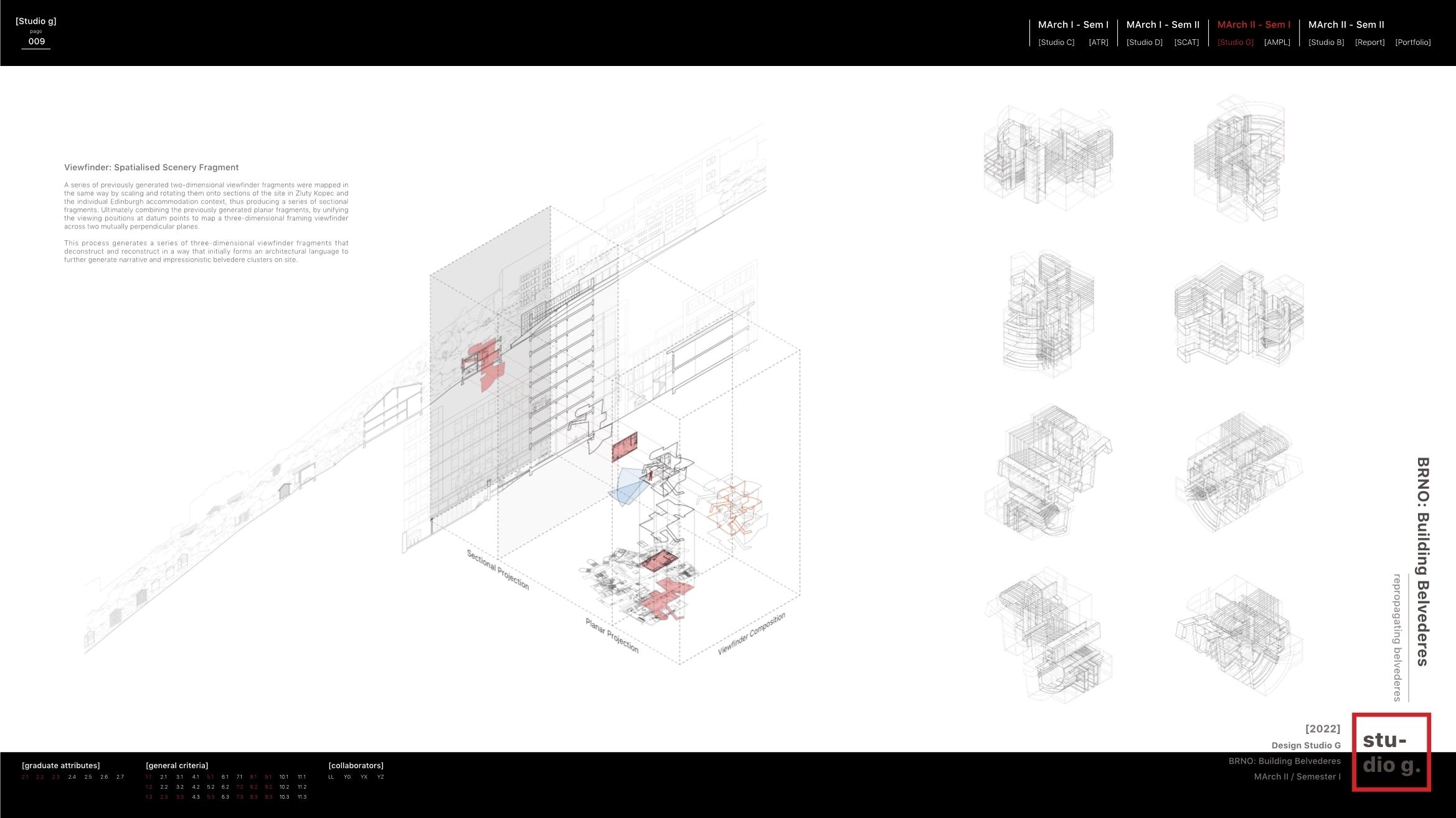
Task: Click collaborator initials LL
Action: pyautogui.click(x=331, y=777)
